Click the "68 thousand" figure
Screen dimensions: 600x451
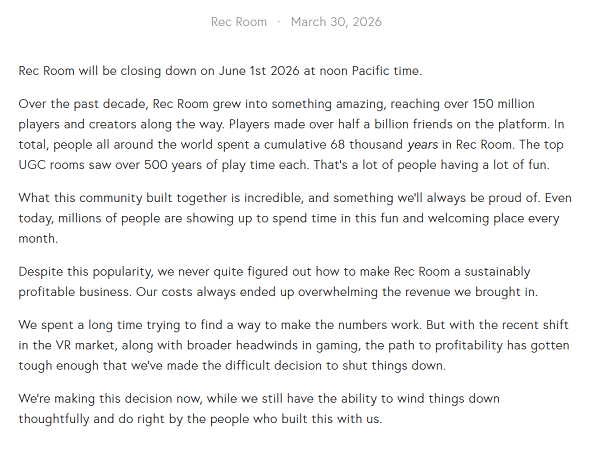click(360, 144)
